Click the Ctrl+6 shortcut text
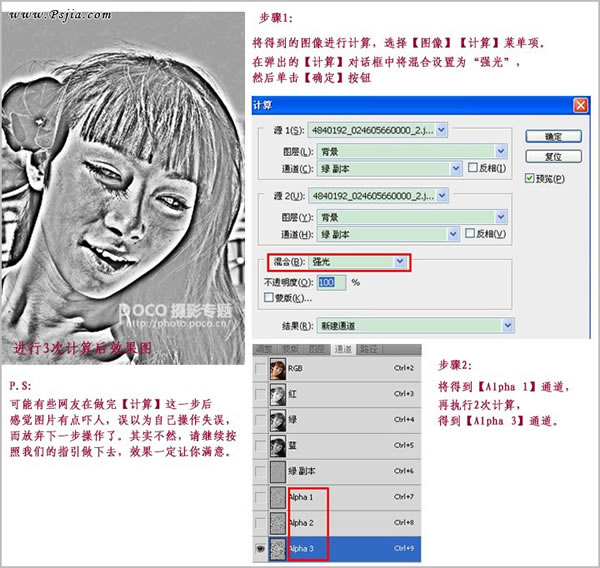 click(x=404, y=471)
